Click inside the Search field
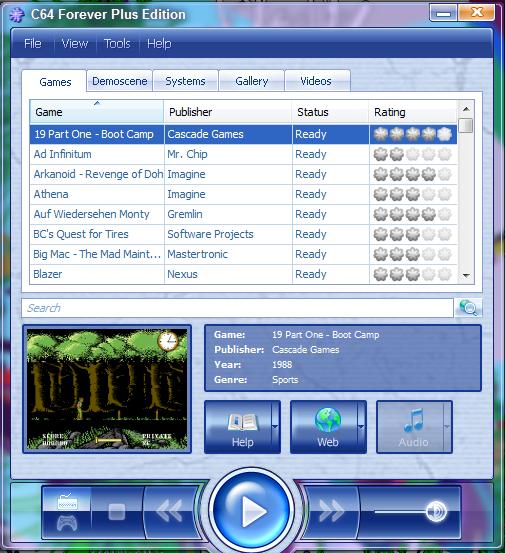Screen dimensions: 505x553 (x=237, y=308)
